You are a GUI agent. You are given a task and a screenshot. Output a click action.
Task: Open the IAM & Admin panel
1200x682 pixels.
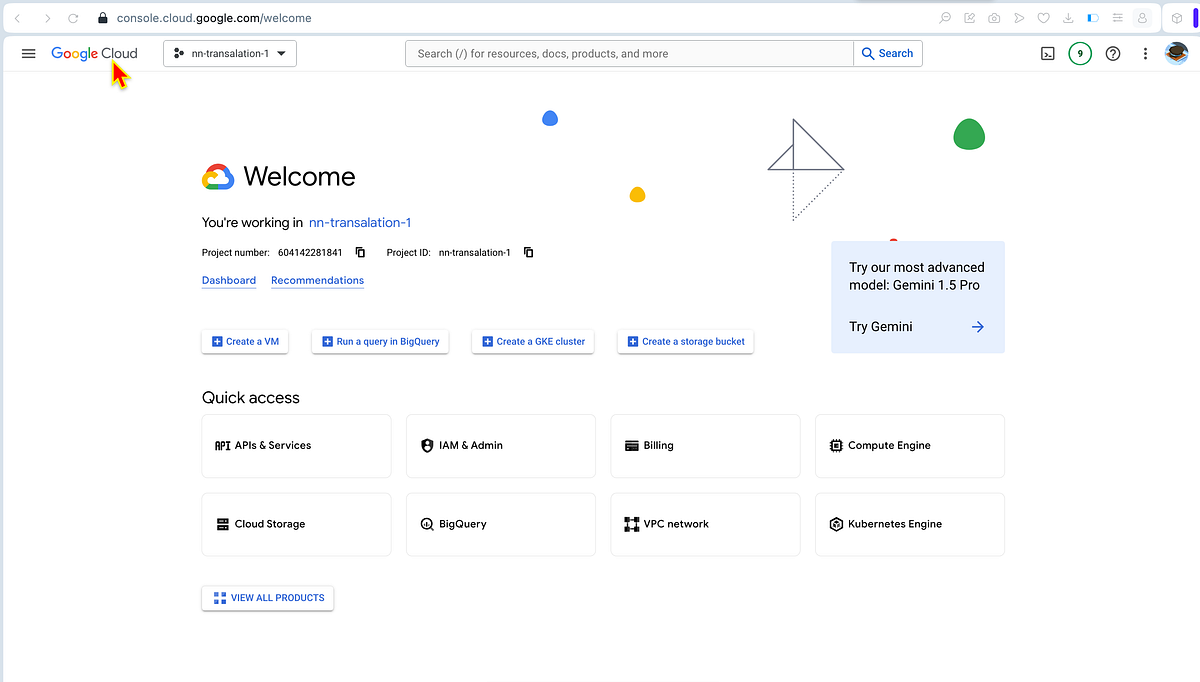(x=500, y=445)
